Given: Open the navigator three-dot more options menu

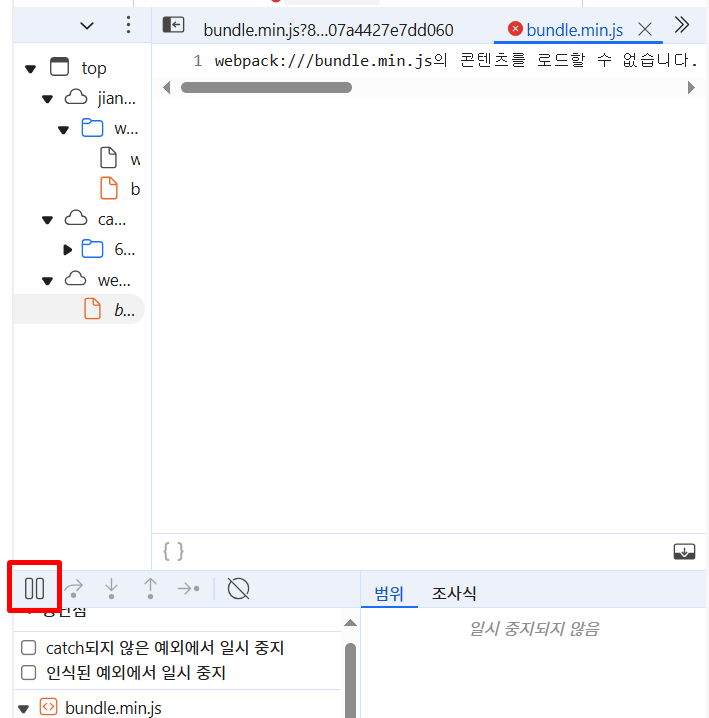Looking at the screenshot, I should pos(128,25).
